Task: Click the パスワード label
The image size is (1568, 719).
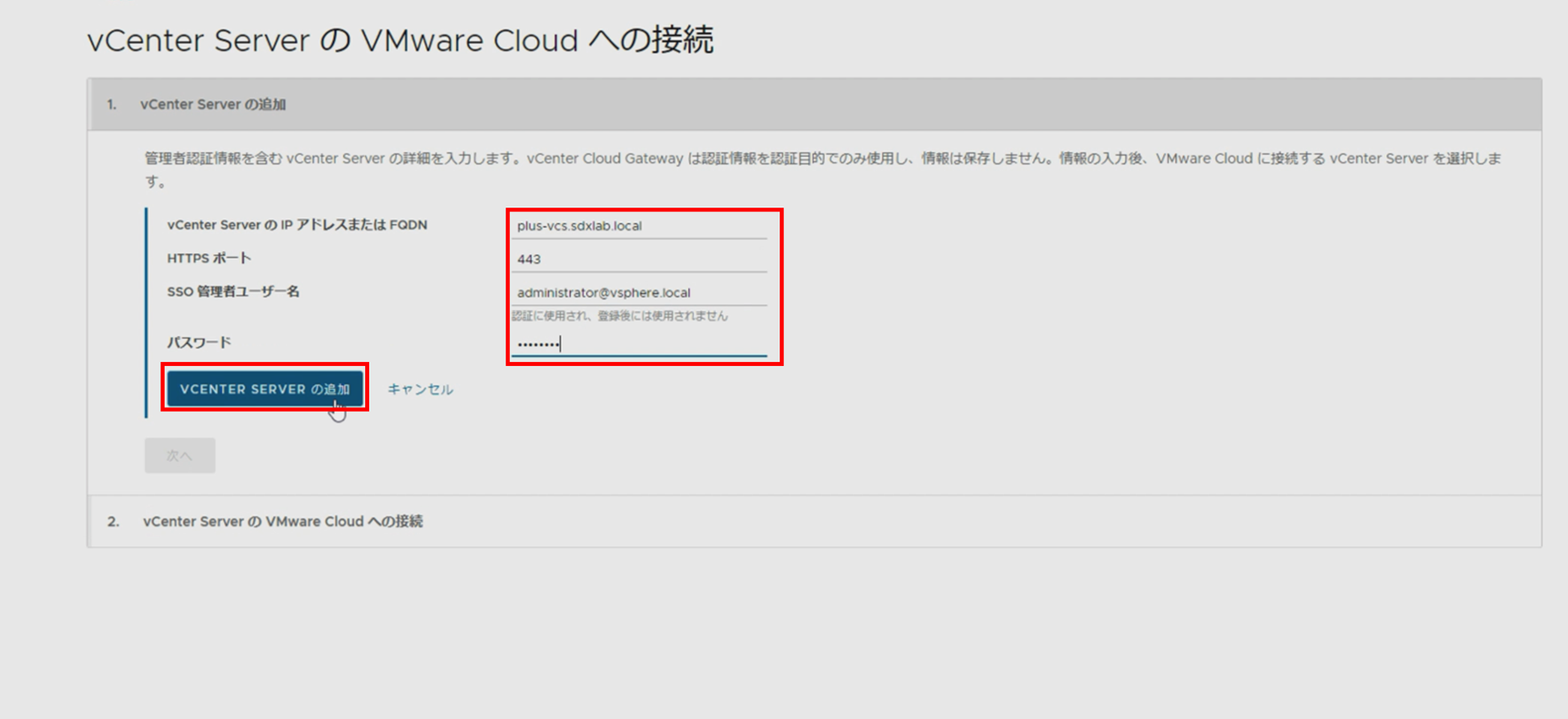Action: tap(199, 343)
